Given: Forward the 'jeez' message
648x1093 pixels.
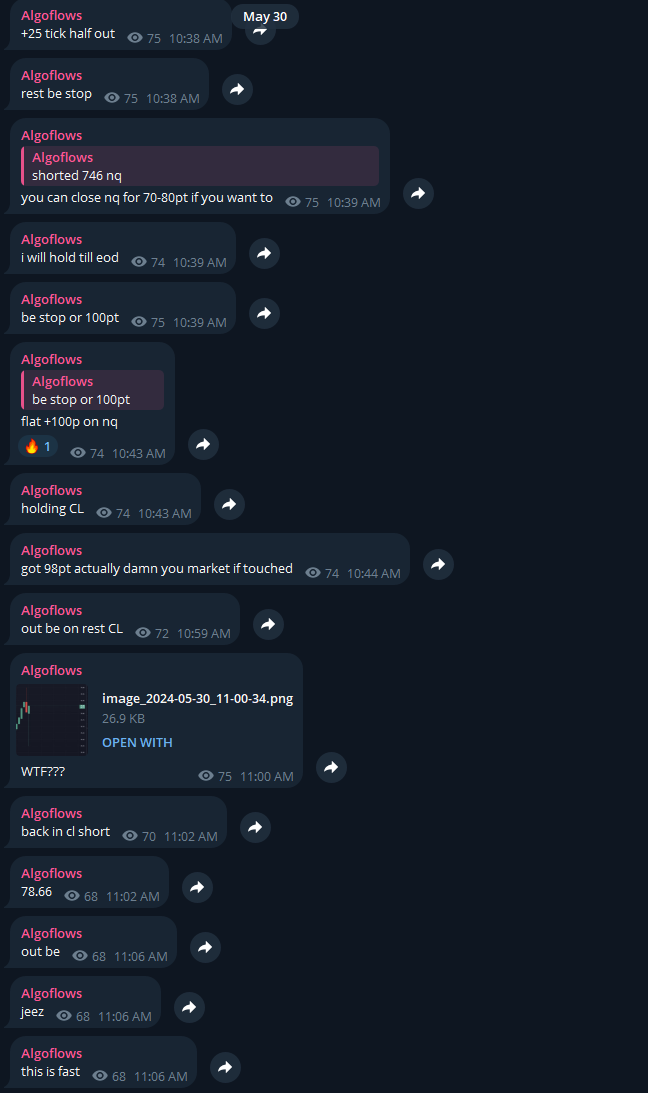Looking at the screenshot, I should pos(189,1007).
